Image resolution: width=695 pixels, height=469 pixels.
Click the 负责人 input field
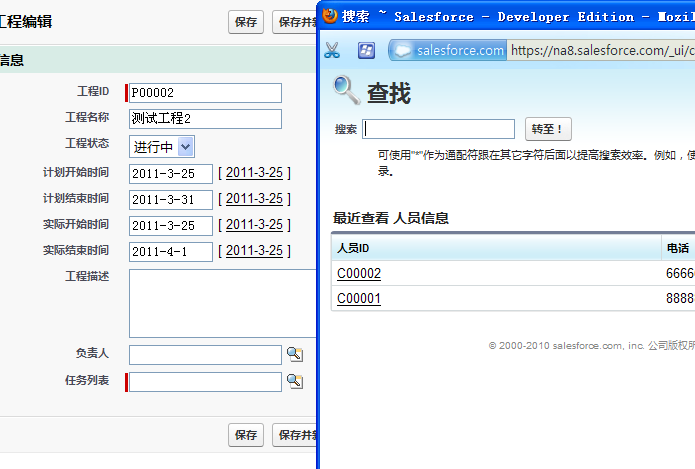205,355
